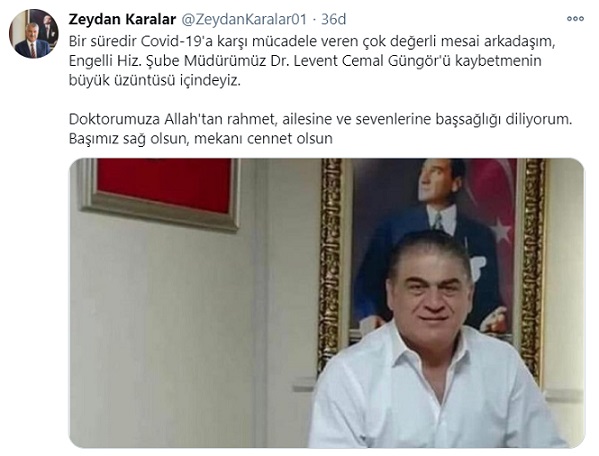Click the 36d tweet timestamp
Image resolution: width=599 pixels, height=456 pixels.
[x=333, y=19]
